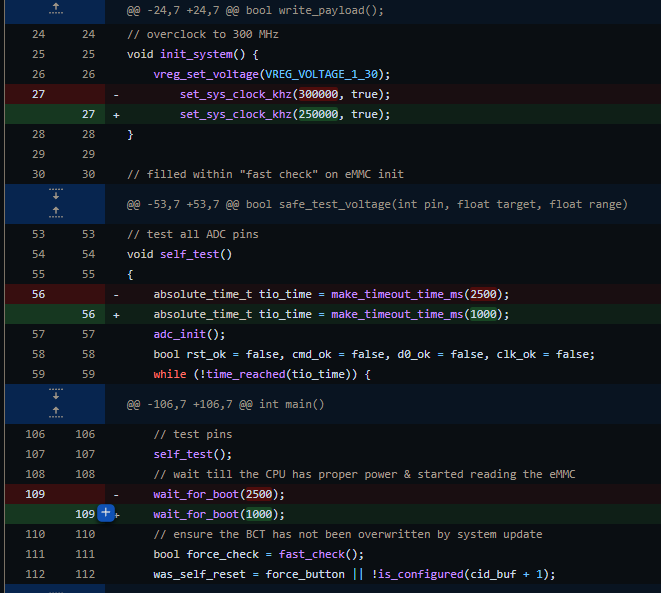Image resolution: width=661 pixels, height=593 pixels.
Task: Add a comment on added line 109
Action: coord(106,513)
